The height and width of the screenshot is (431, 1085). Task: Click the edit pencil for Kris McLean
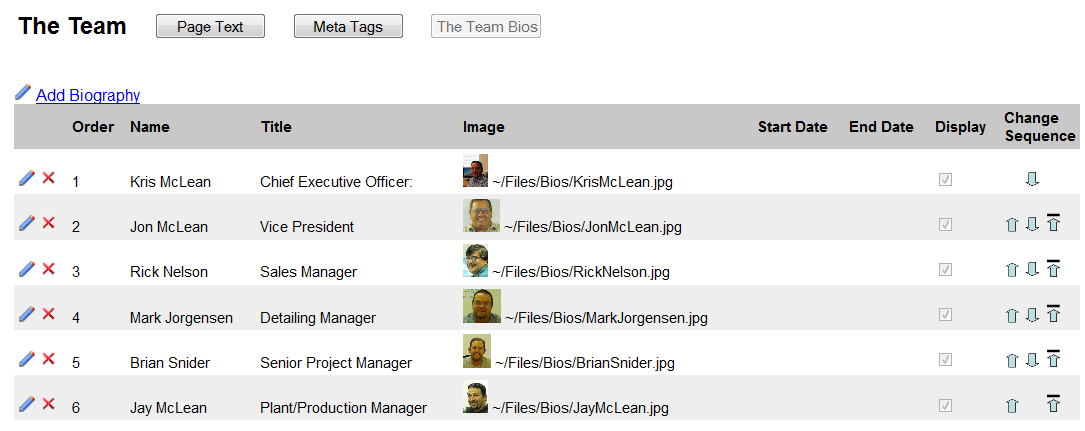pyautogui.click(x=27, y=178)
